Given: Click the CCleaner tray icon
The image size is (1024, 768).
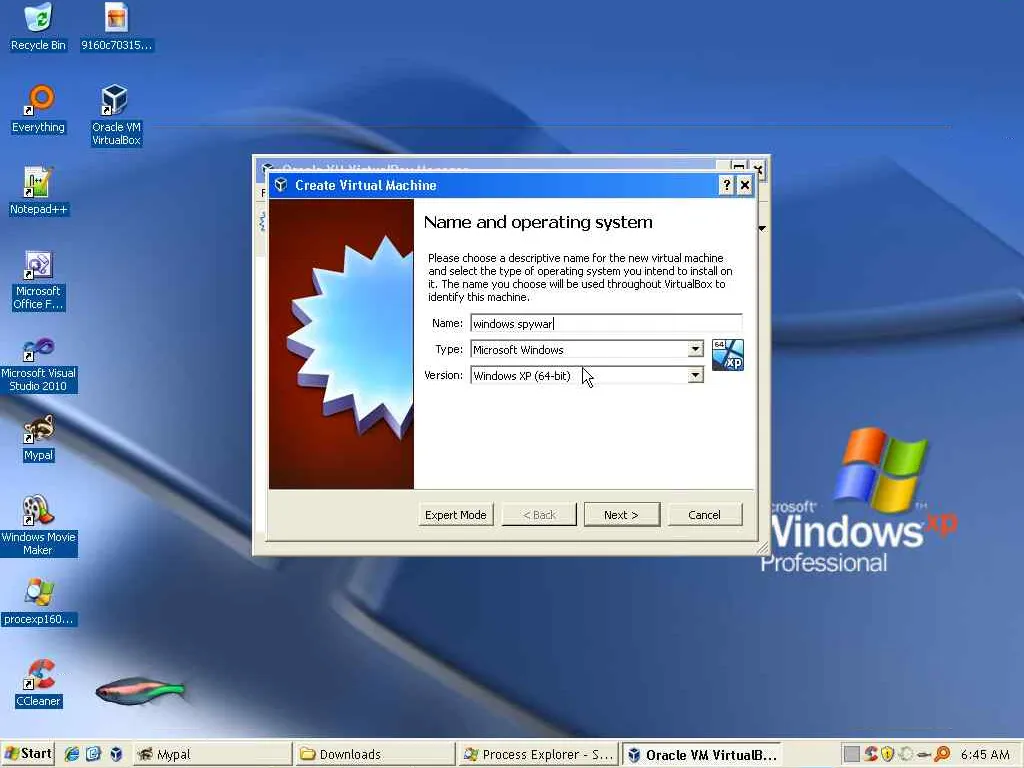Looking at the screenshot, I should (x=871, y=754).
